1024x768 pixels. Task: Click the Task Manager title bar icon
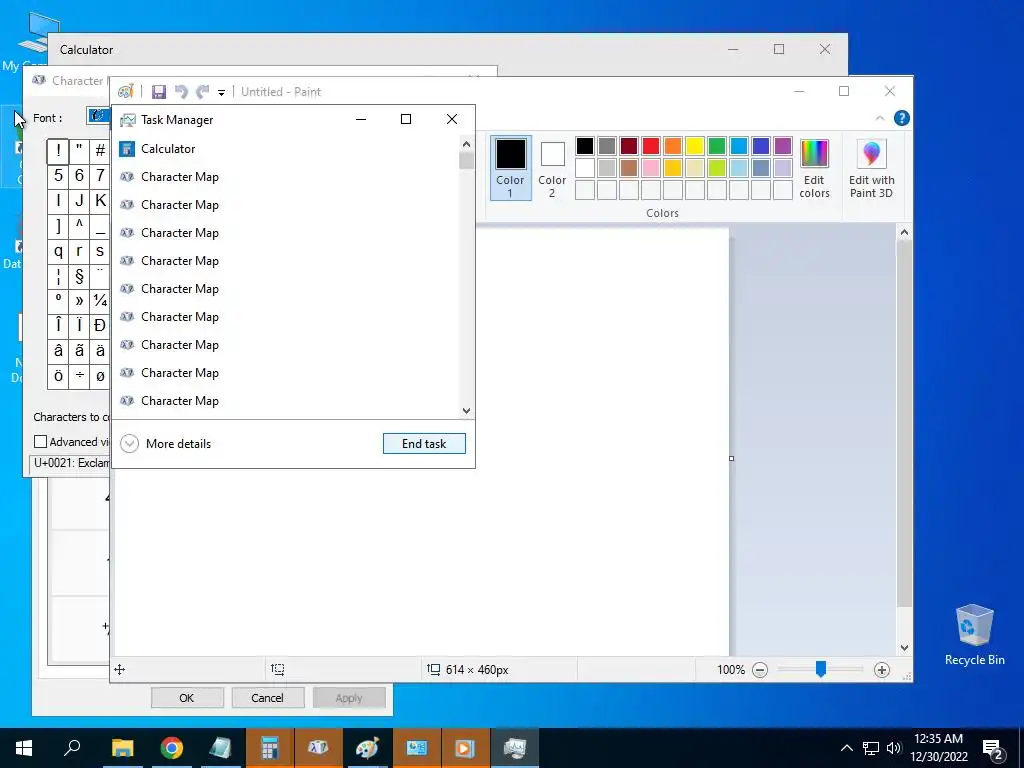pyautogui.click(x=127, y=120)
